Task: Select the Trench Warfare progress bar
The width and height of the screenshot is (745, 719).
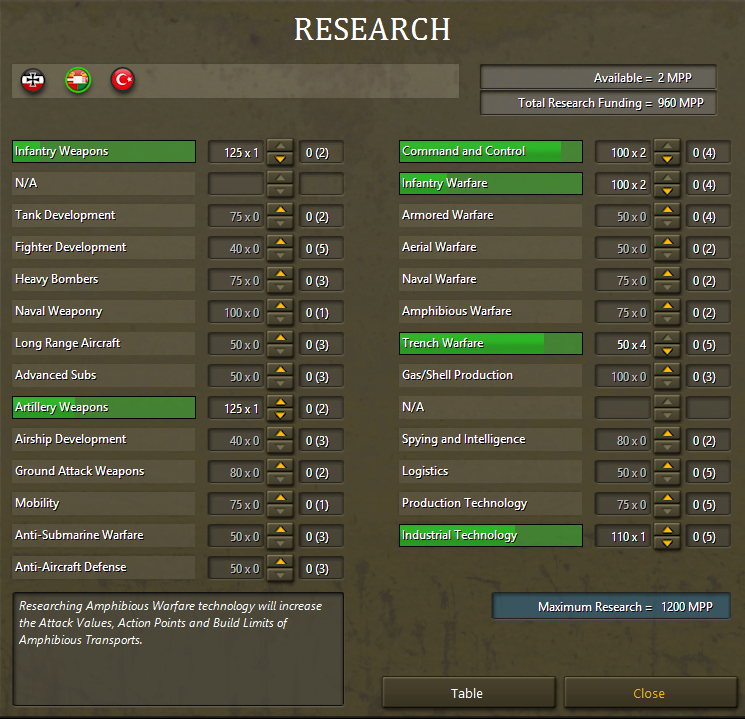Action: pos(491,344)
